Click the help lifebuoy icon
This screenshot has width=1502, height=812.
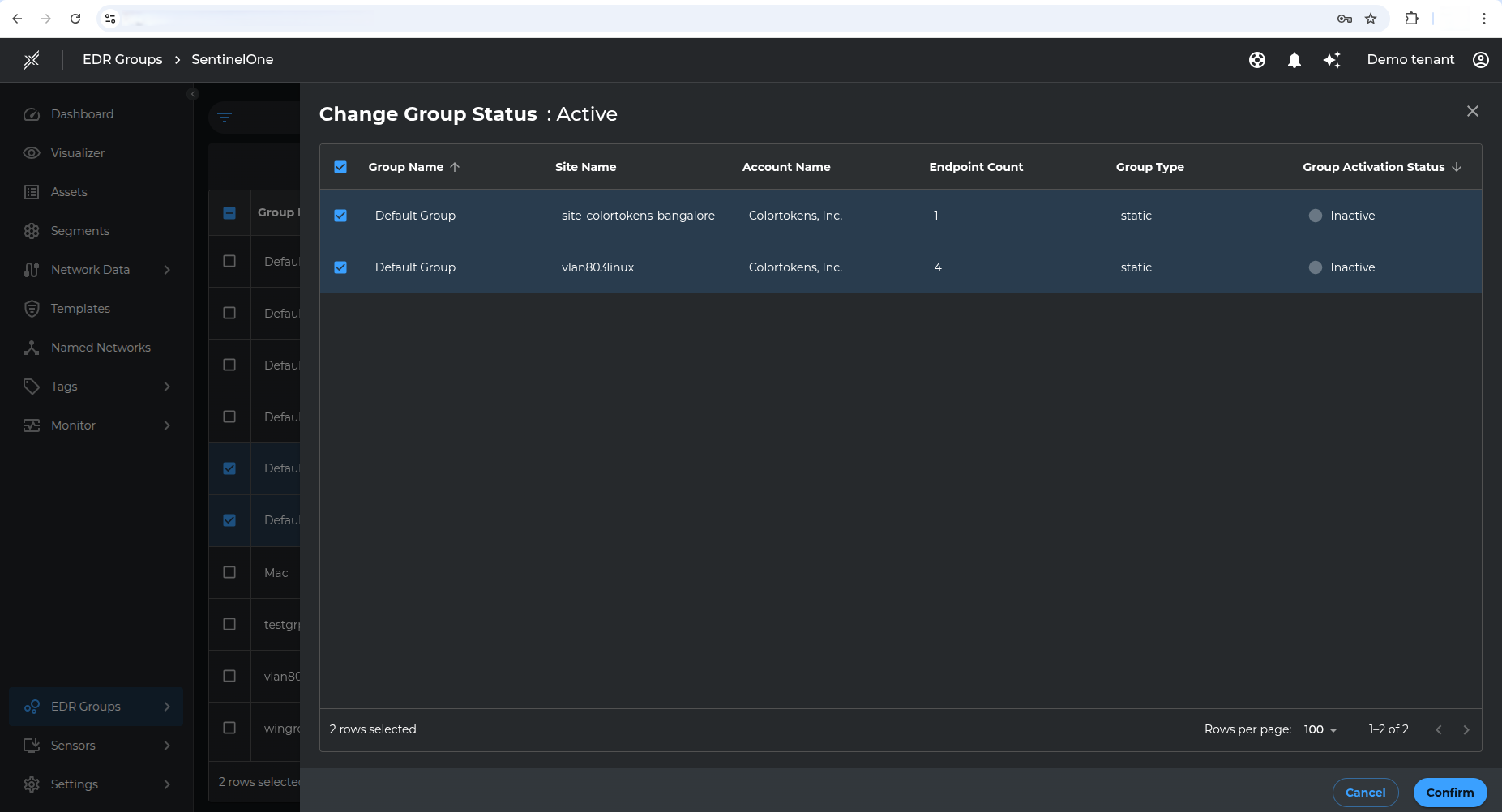(1257, 60)
